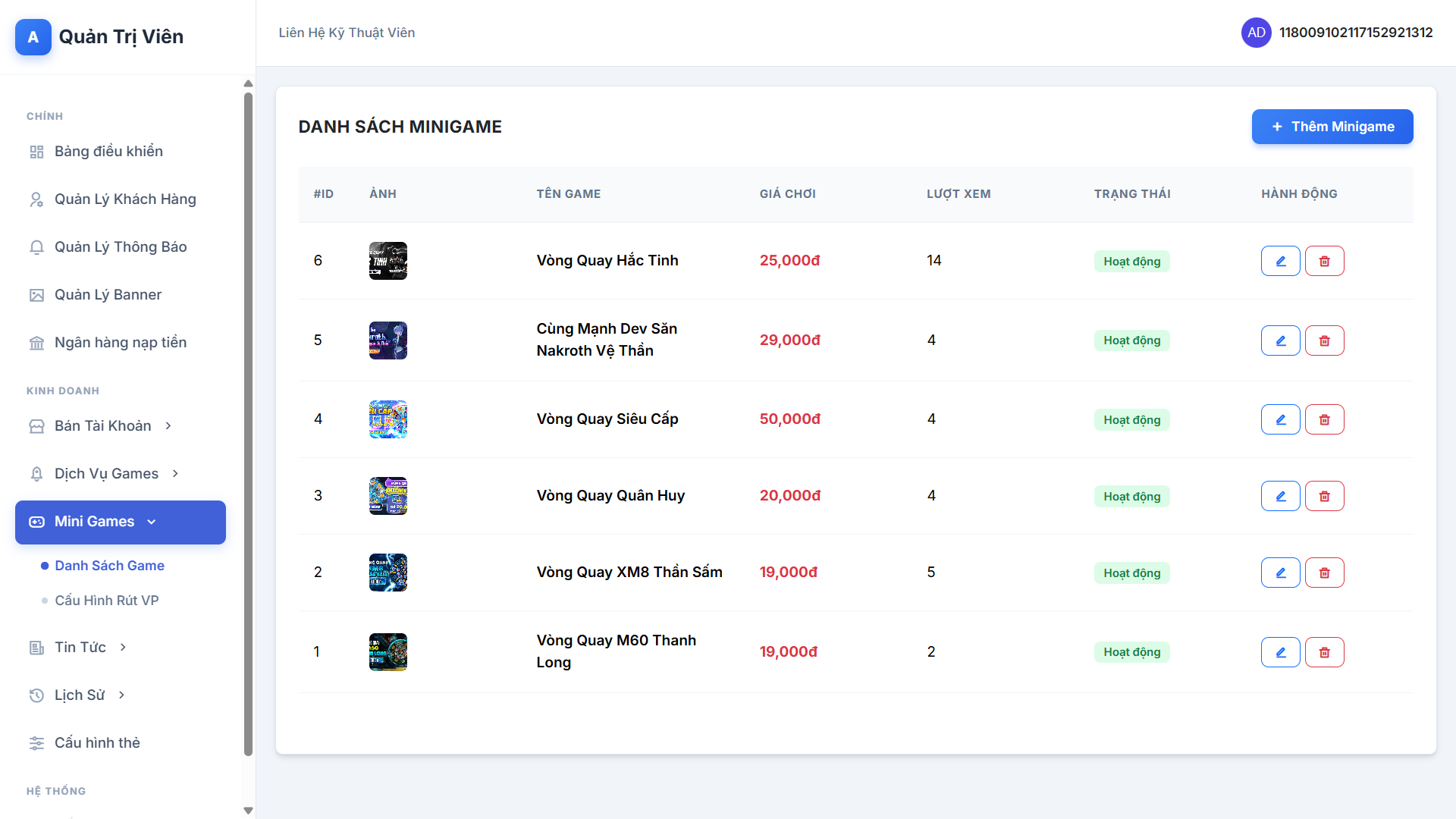
Task: Click trash icon for Cùng Mạnh Dev row
Action: point(1324,340)
